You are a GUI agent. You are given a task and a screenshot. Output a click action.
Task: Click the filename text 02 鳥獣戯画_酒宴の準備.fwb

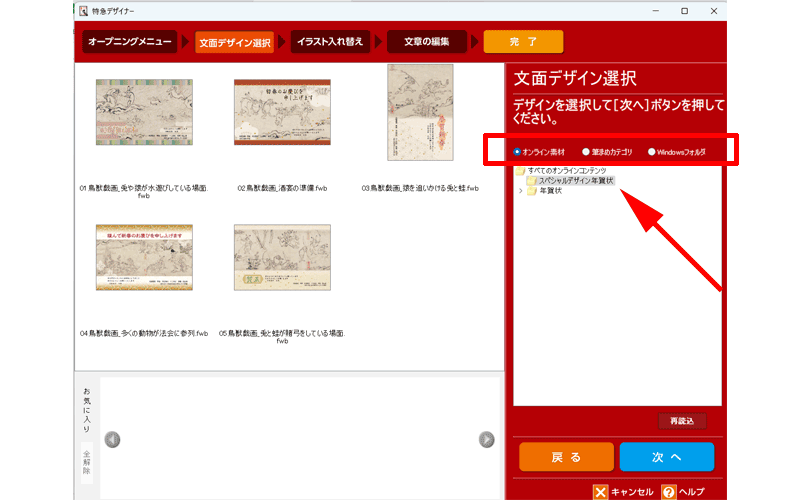pyautogui.click(x=282, y=188)
